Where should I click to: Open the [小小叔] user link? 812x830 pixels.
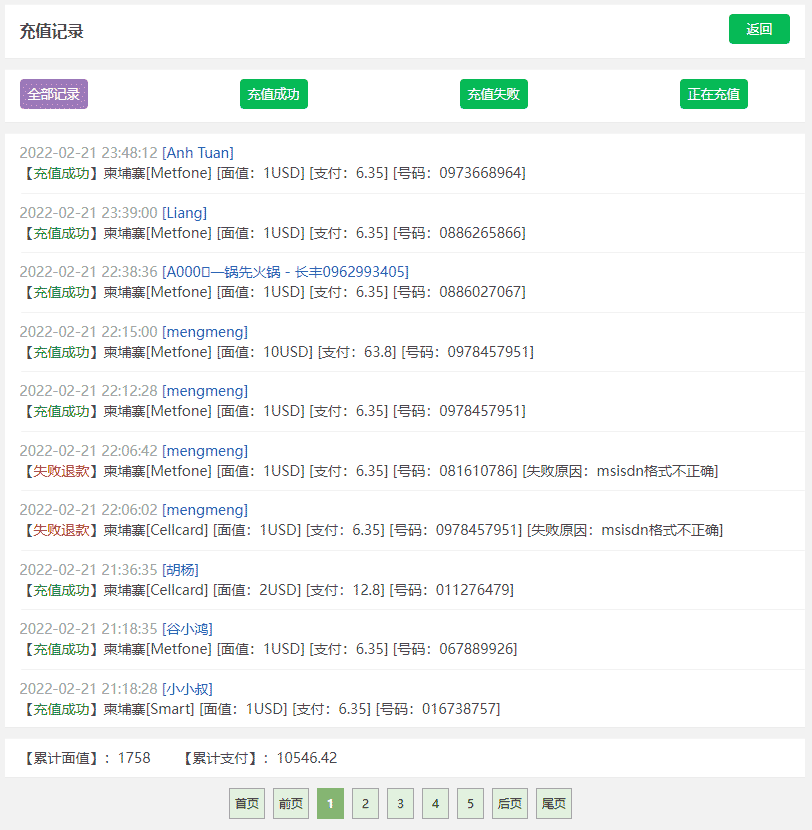[187, 689]
